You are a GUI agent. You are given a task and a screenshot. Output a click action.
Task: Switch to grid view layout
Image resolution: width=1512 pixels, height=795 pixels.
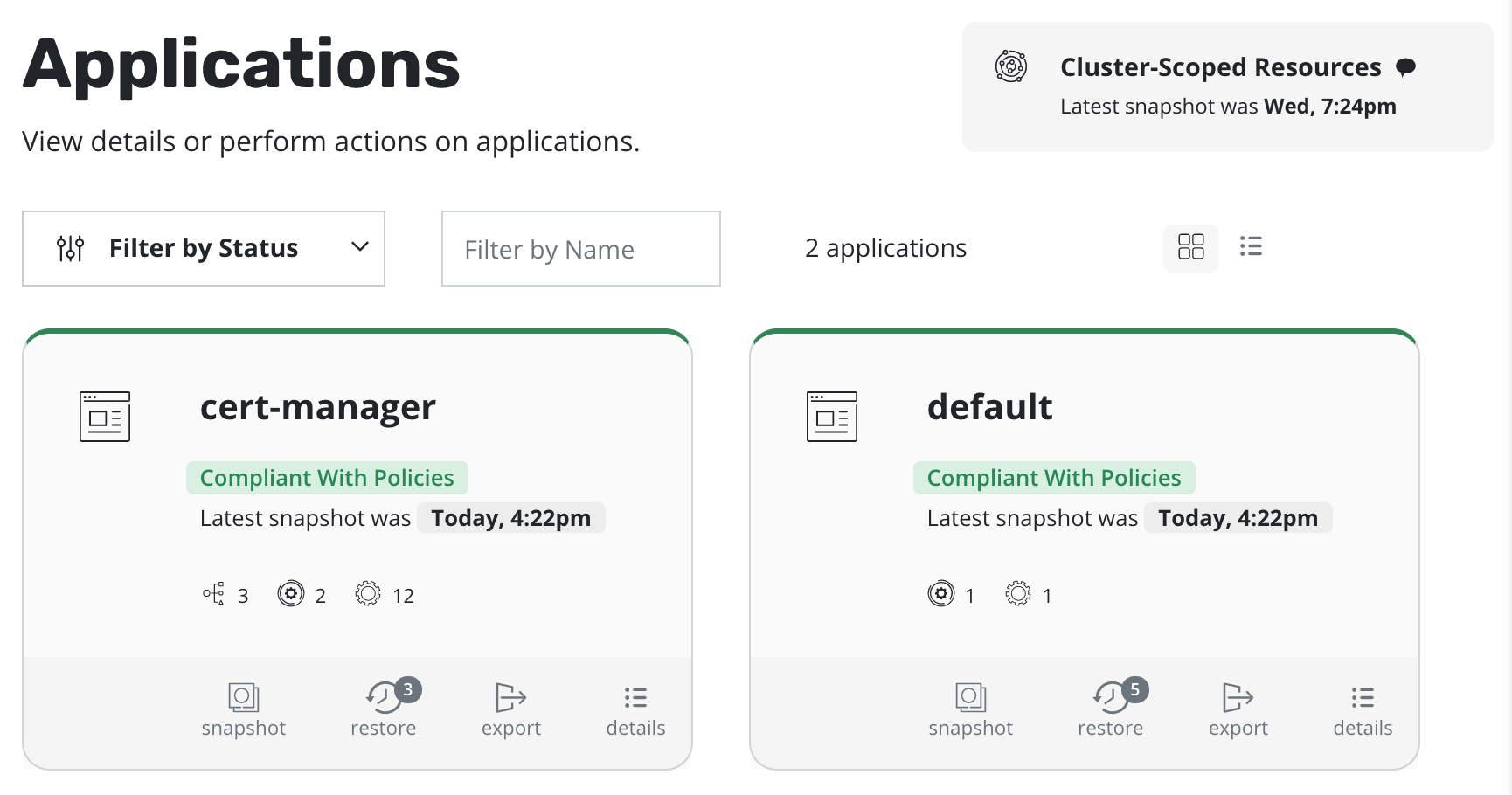coord(1190,248)
